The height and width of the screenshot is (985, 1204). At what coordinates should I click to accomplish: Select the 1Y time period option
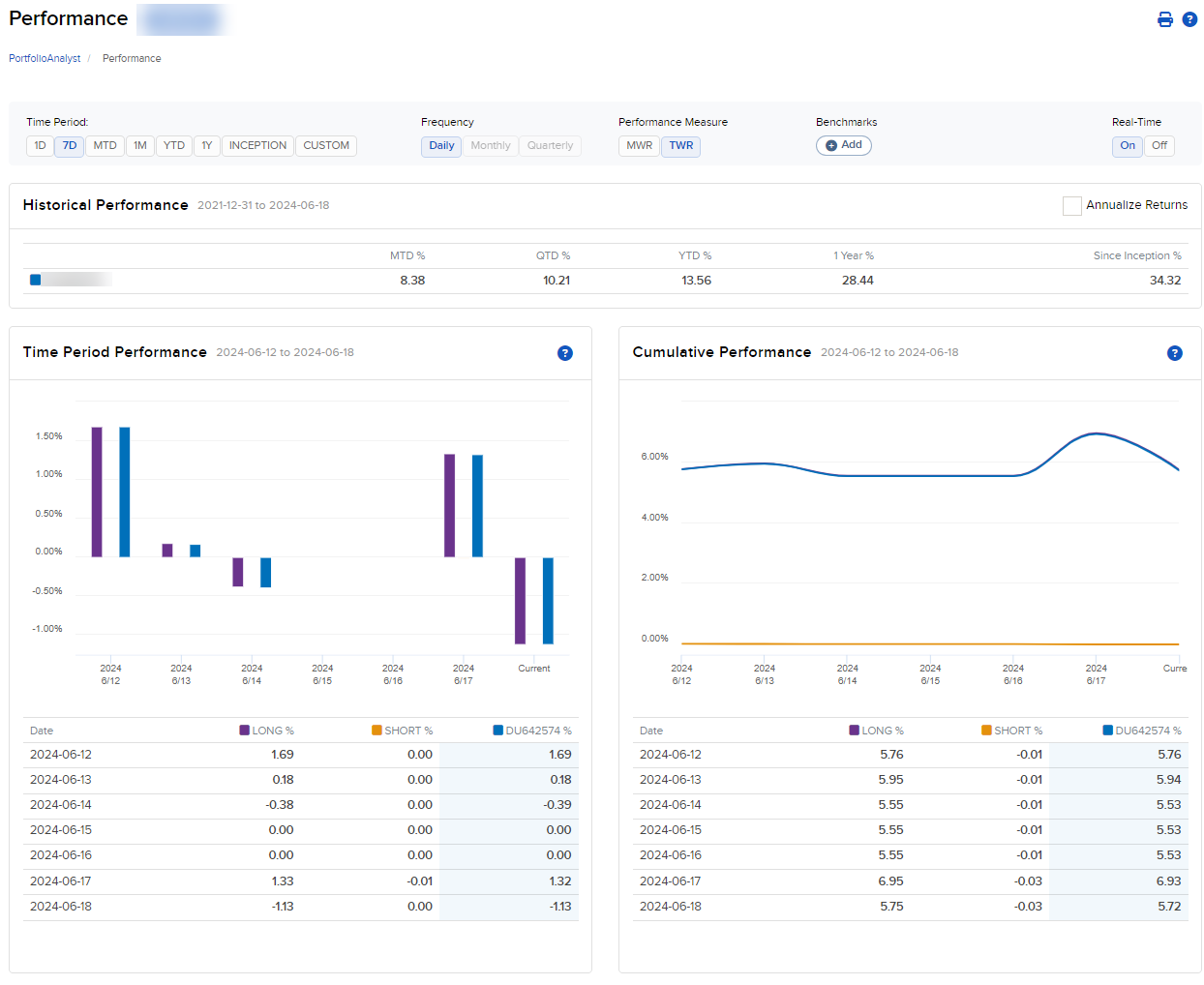click(206, 145)
